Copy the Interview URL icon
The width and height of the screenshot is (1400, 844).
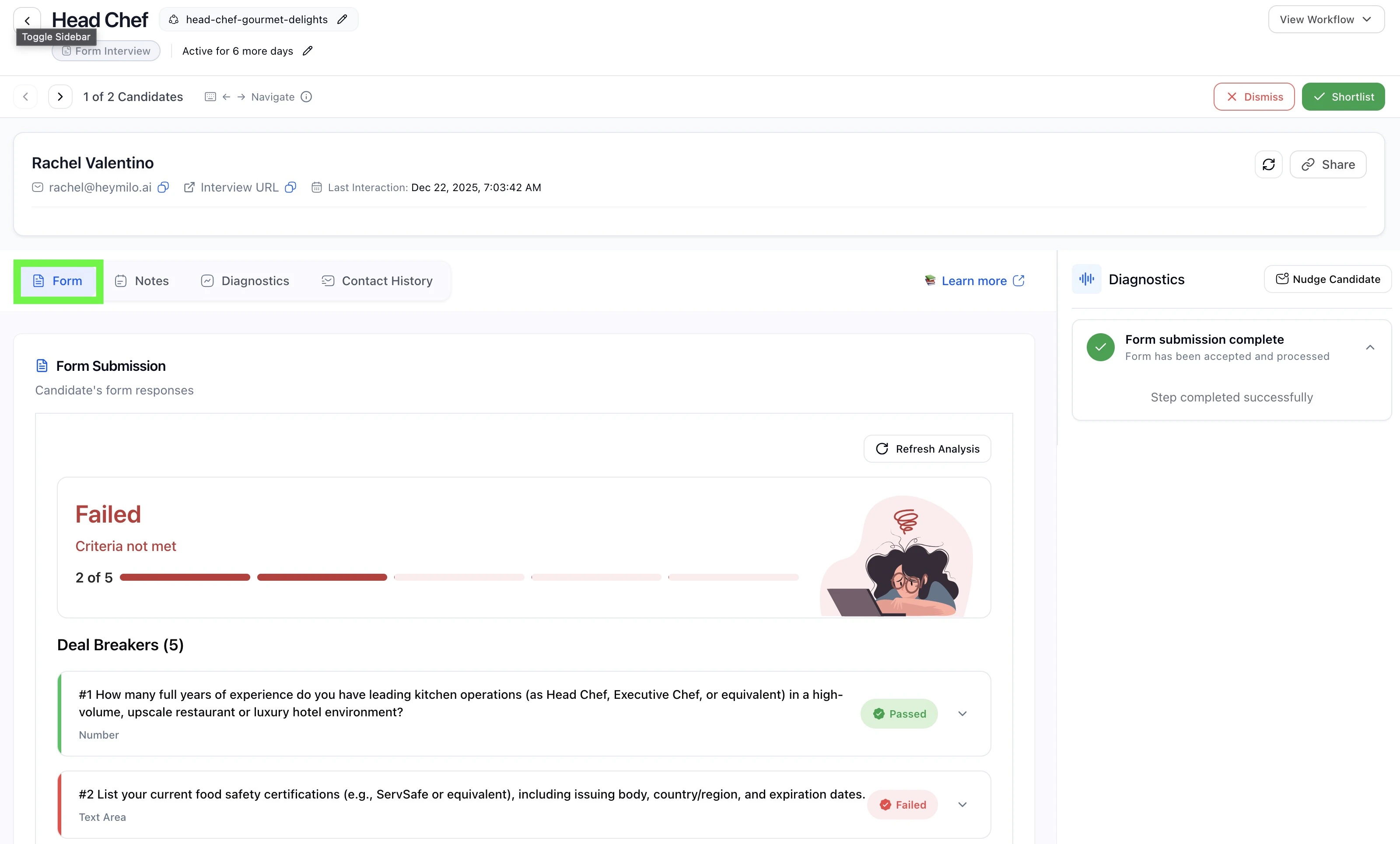(x=290, y=188)
